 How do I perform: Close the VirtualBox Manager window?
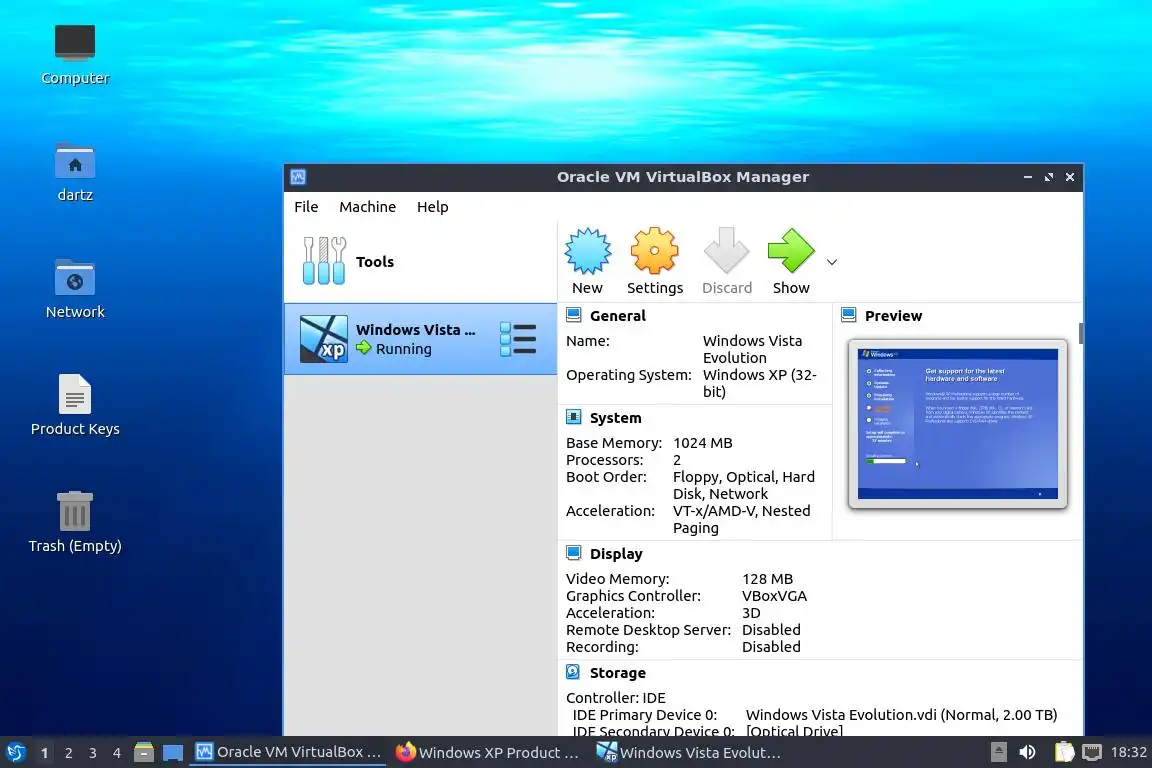(x=1070, y=177)
